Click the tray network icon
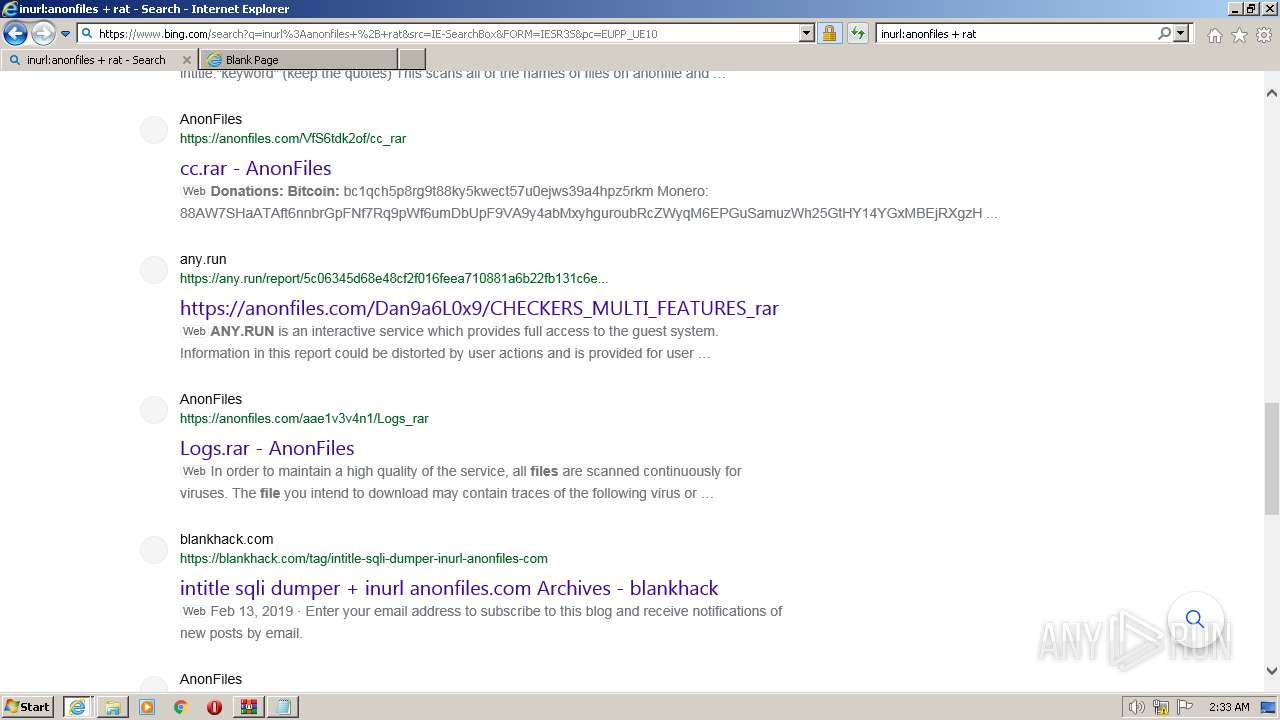 [1161, 707]
